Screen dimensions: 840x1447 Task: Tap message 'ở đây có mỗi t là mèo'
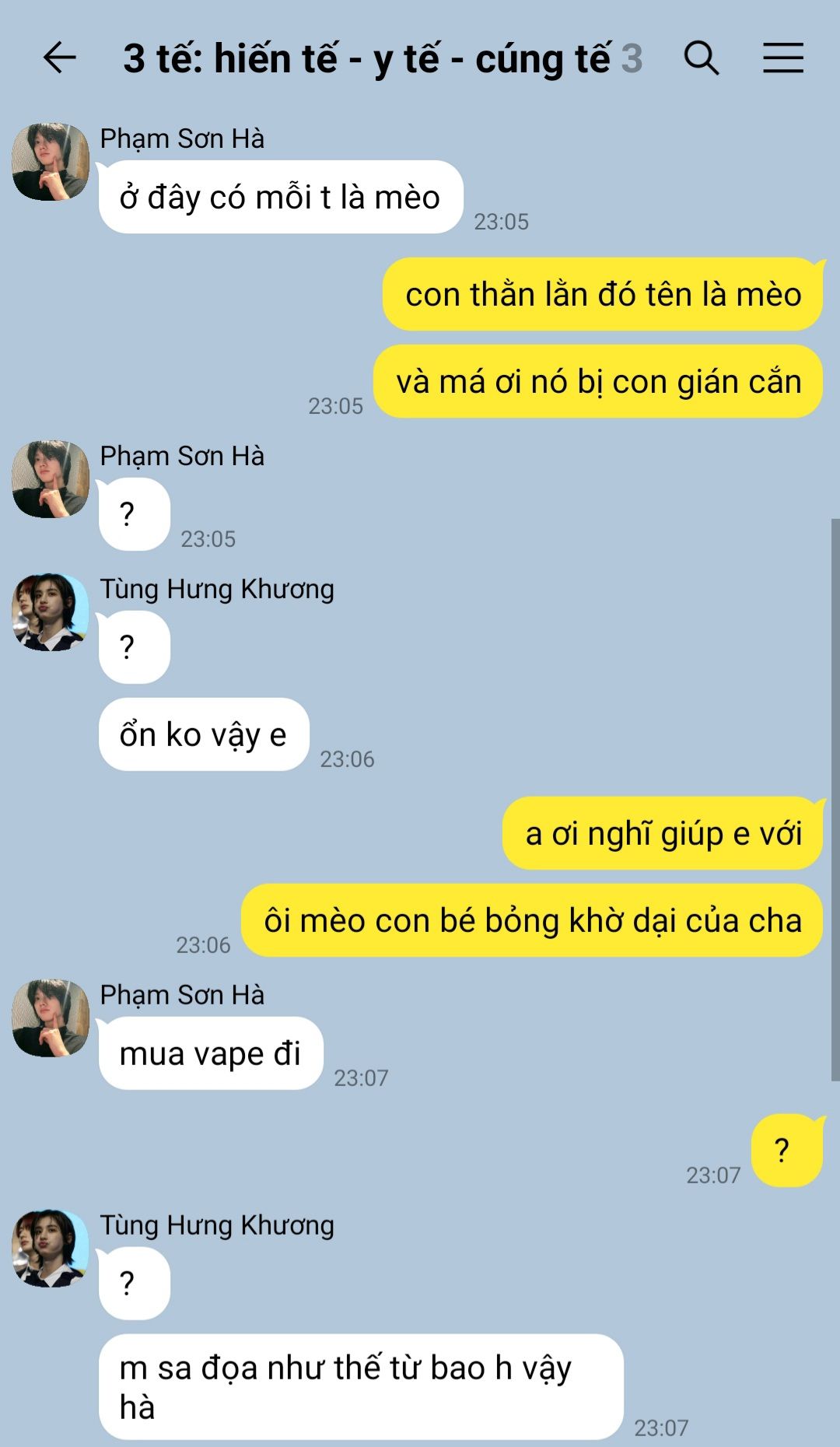tap(281, 197)
